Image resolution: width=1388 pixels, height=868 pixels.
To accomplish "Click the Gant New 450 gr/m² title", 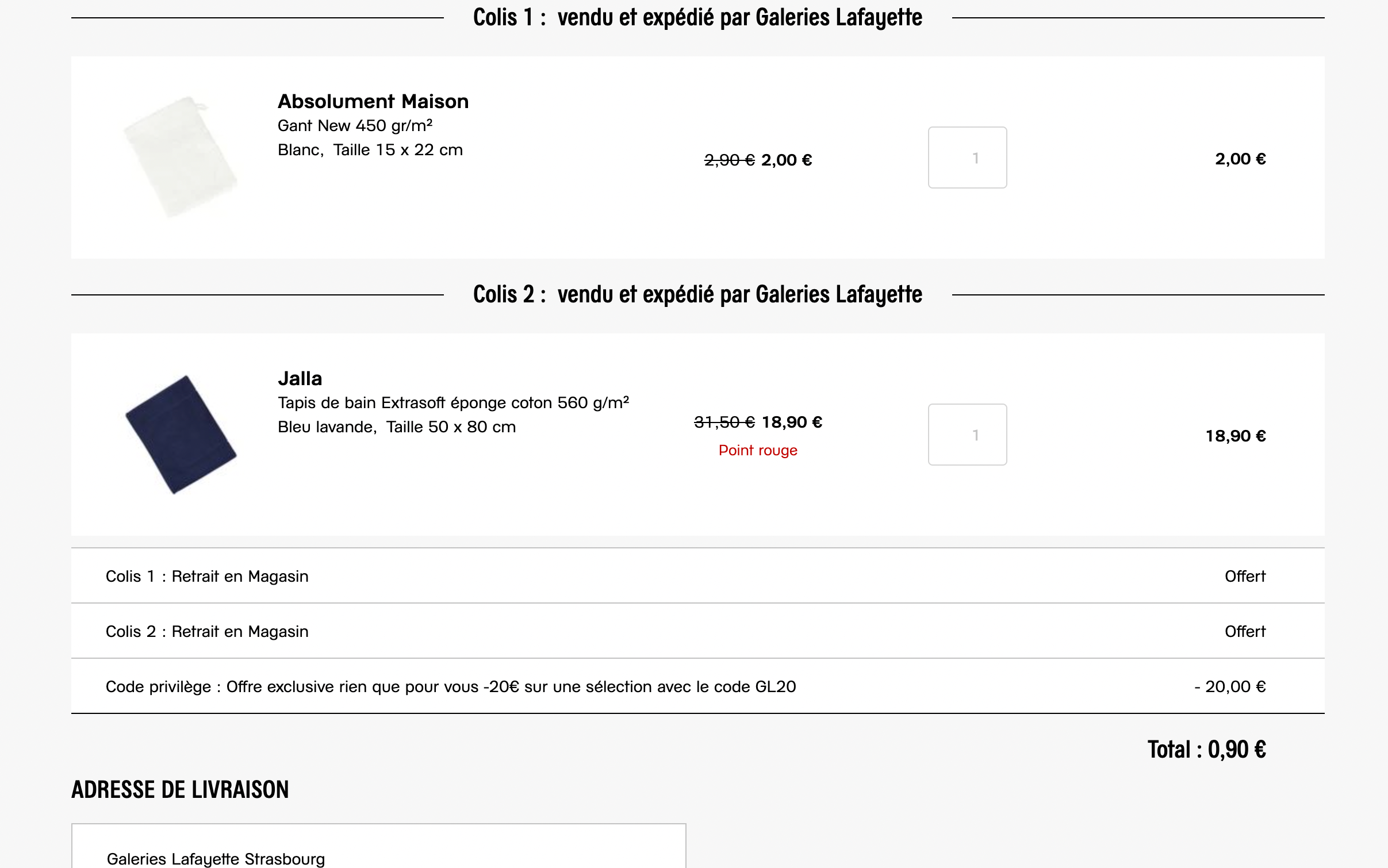I will [x=355, y=125].
